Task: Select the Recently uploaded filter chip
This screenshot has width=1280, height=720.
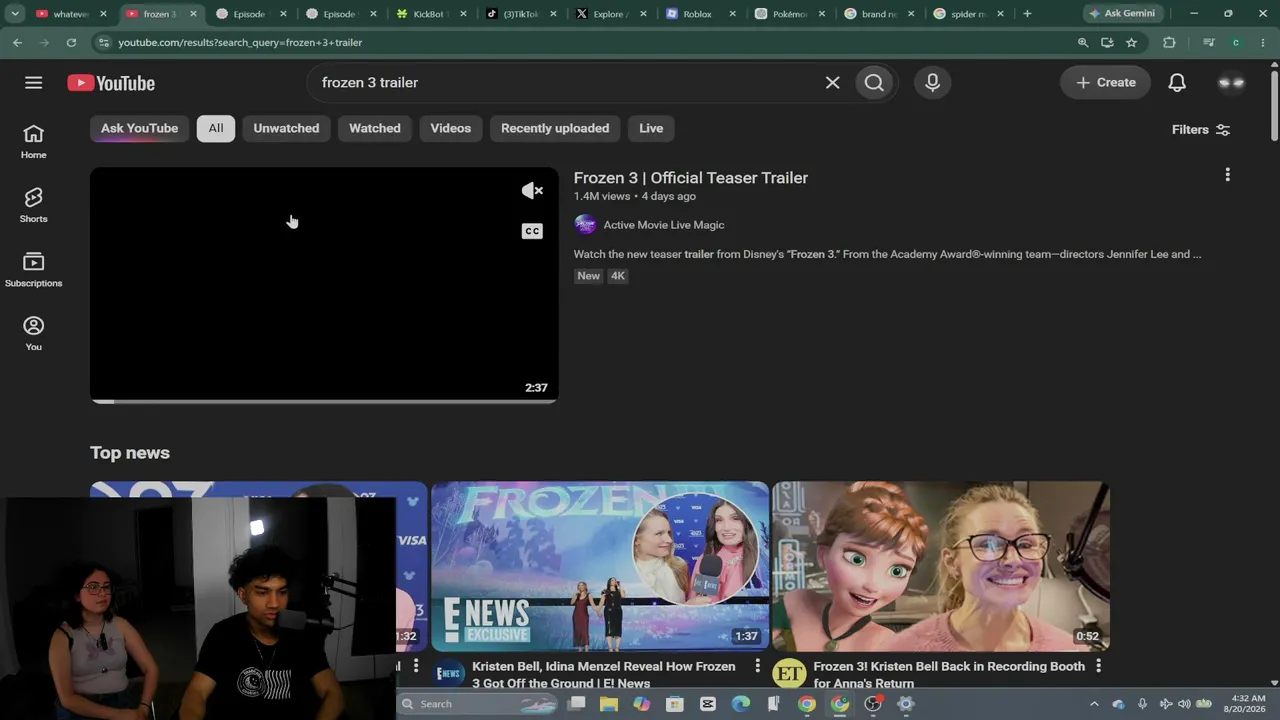Action: tap(555, 128)
